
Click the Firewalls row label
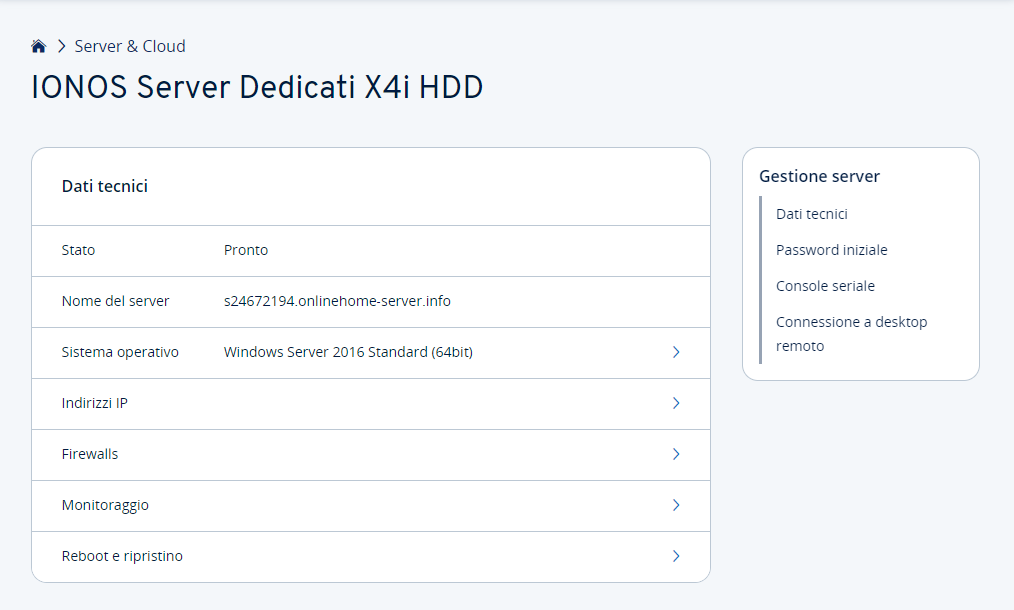(x=90, y=454)
